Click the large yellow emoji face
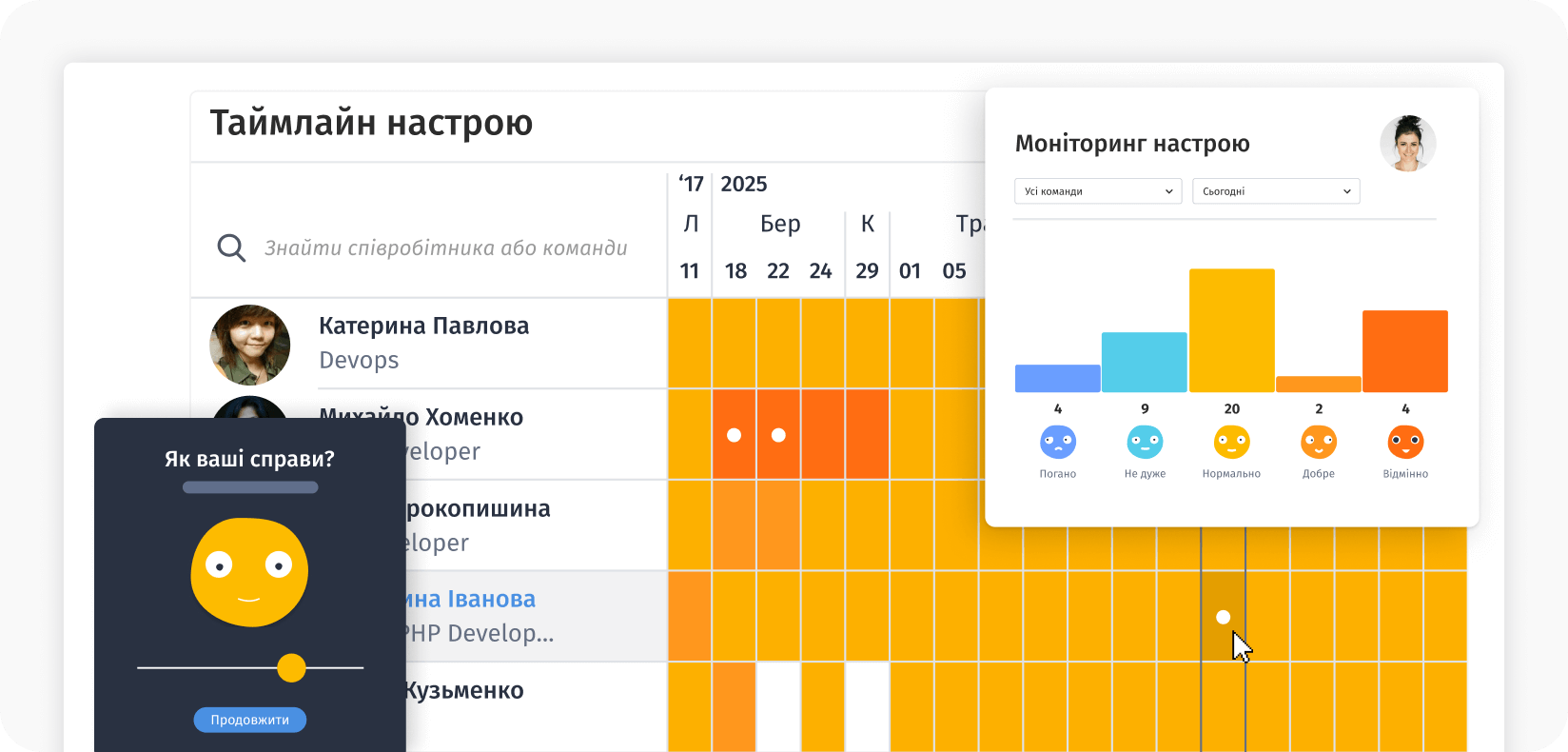 [x=249, y=571]
